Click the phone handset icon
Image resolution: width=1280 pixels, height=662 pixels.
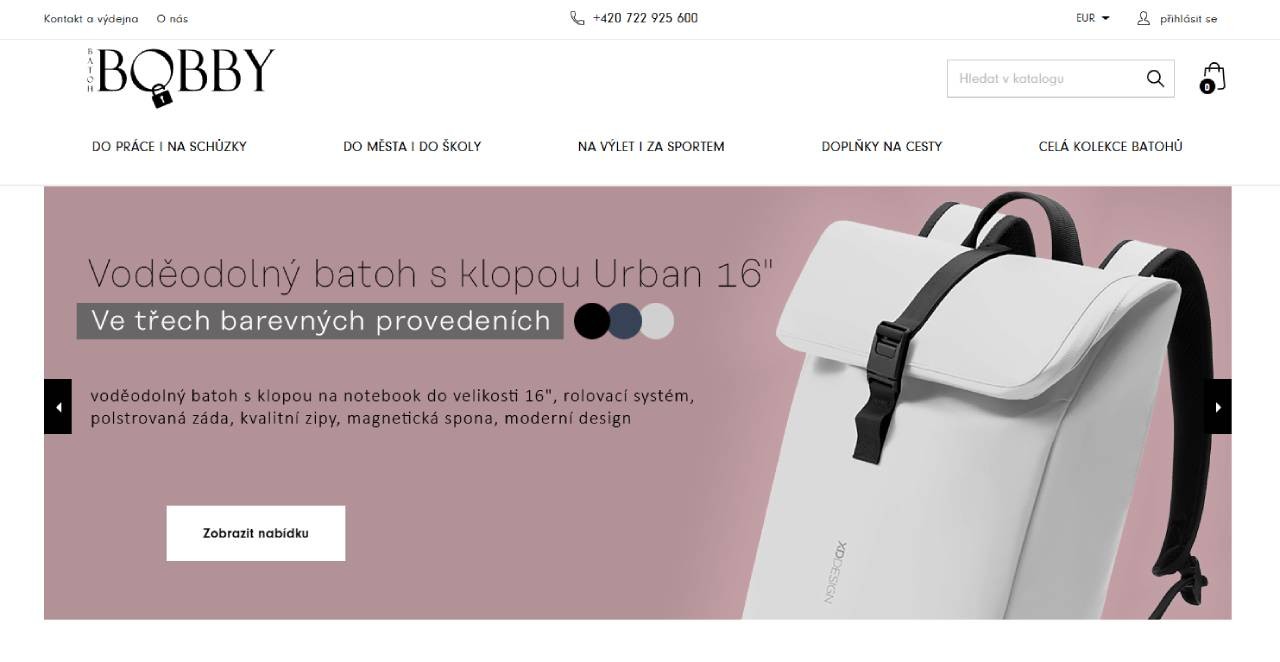(x=577, y=18)
